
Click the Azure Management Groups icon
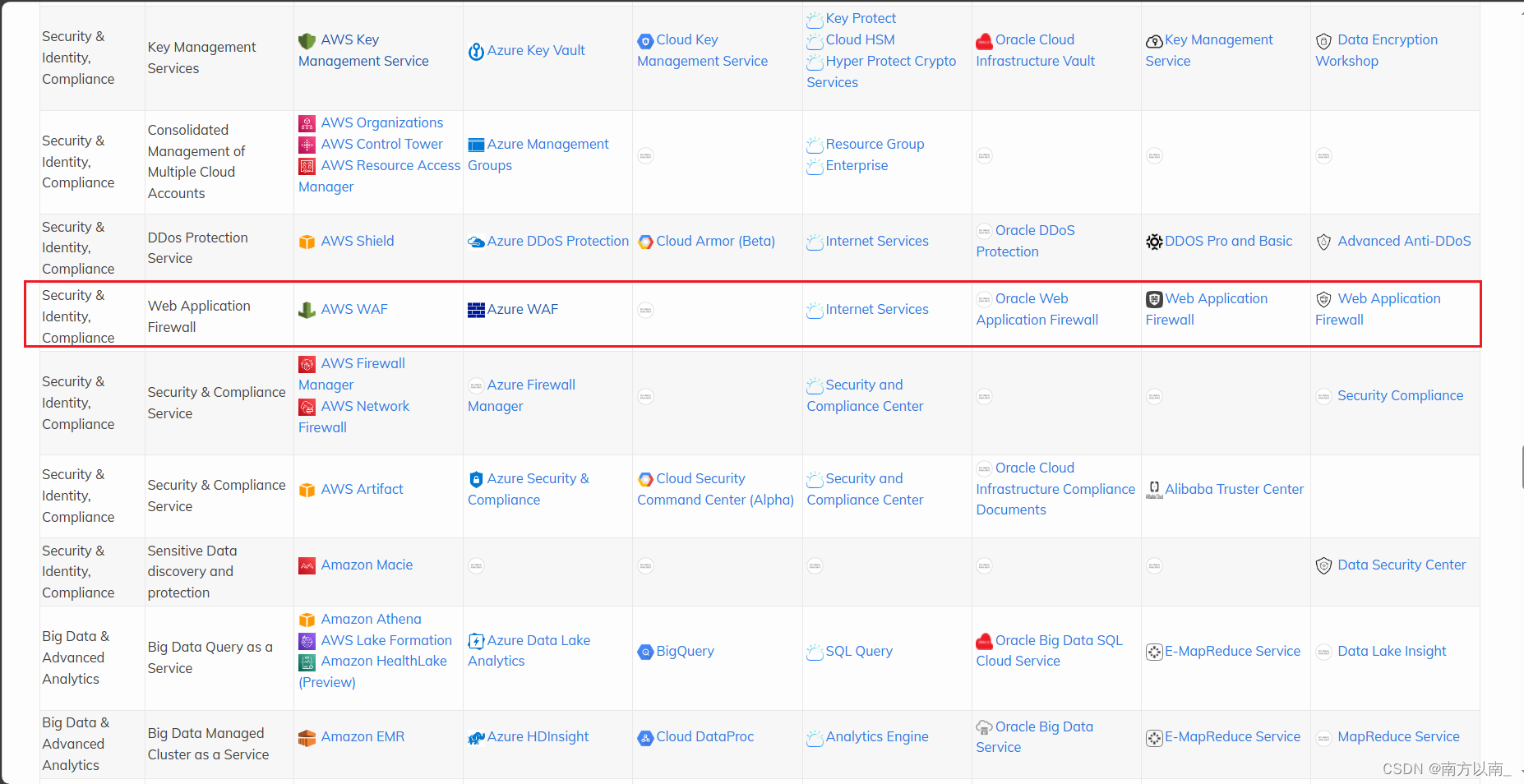(476, 145)
